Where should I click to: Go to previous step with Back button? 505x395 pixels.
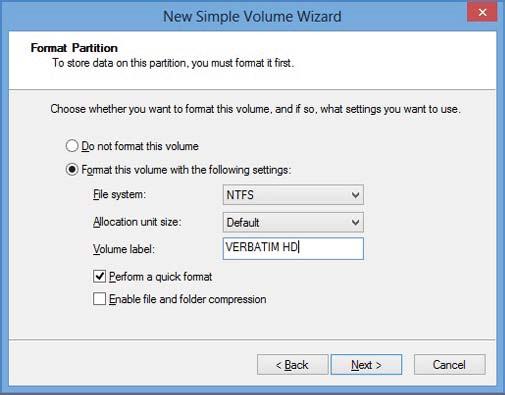click(x=292, y=365)
